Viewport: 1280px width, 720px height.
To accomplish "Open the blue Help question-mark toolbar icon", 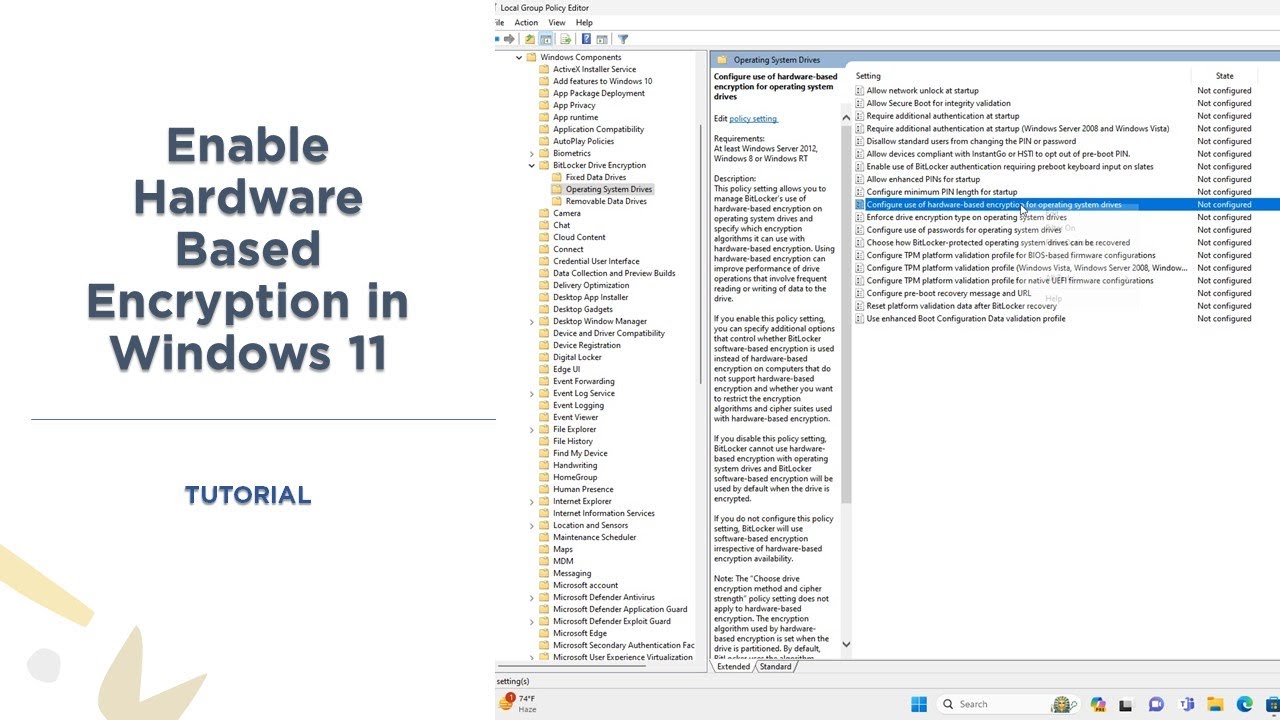I will tap(586, 39).
